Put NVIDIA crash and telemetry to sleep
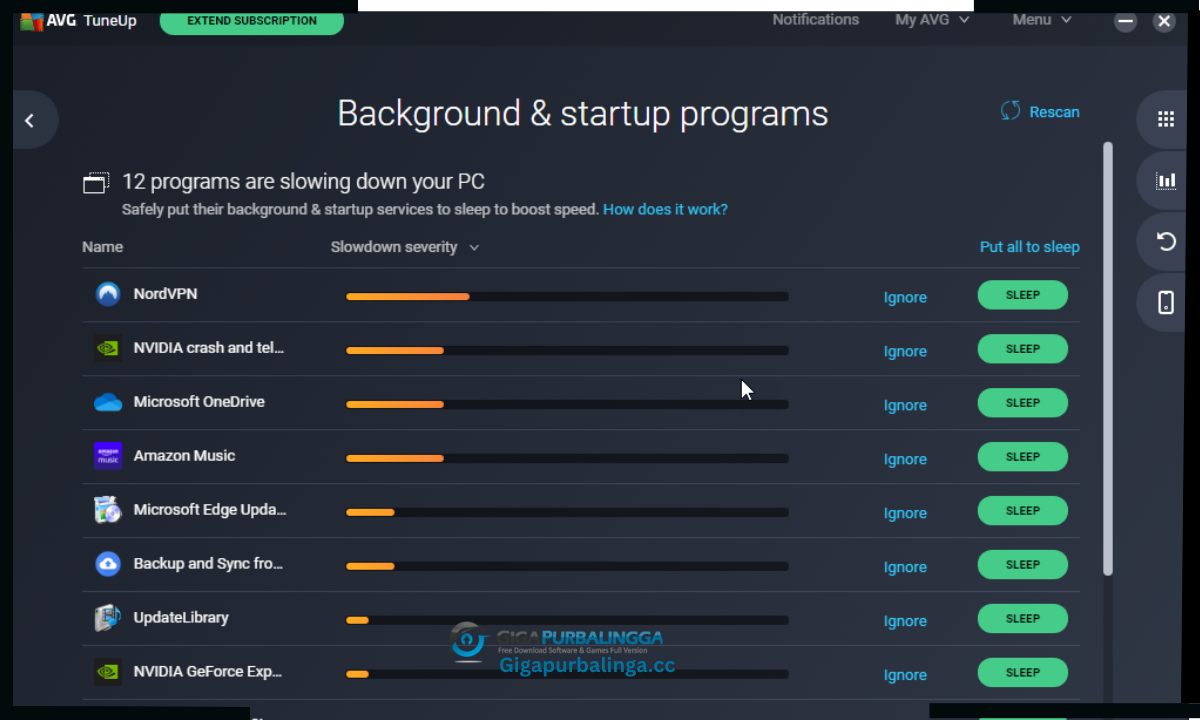The image size is (1200, 720). (x=1022, y=349)
